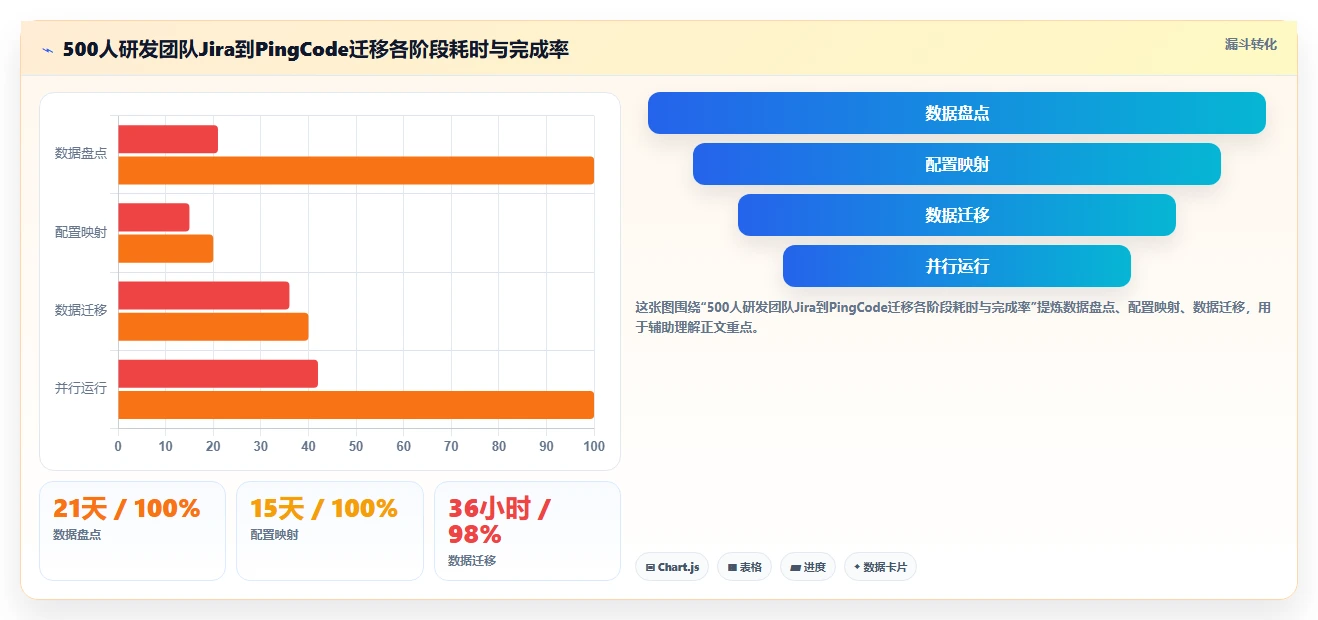Click the 表格 tag chip
Viewport: 1318px width, 620px height.
click(744, 567)
